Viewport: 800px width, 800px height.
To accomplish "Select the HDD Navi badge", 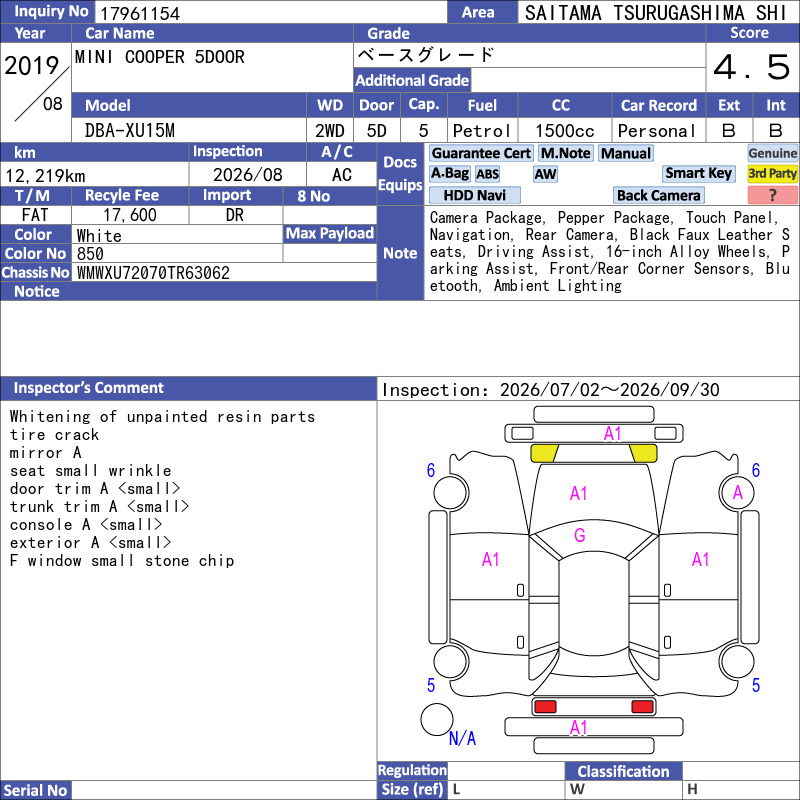I will (x=474, y=195).
